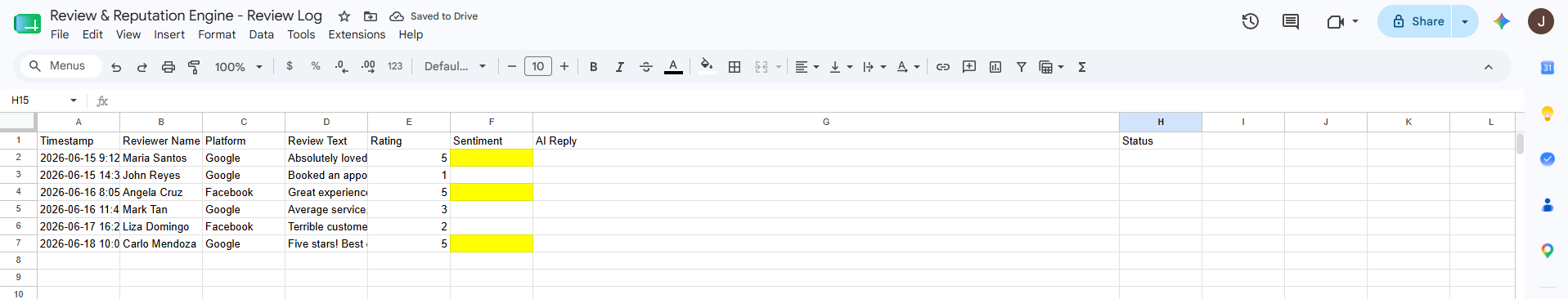
Task: Move document to folder icon
Action: [371, 16]
